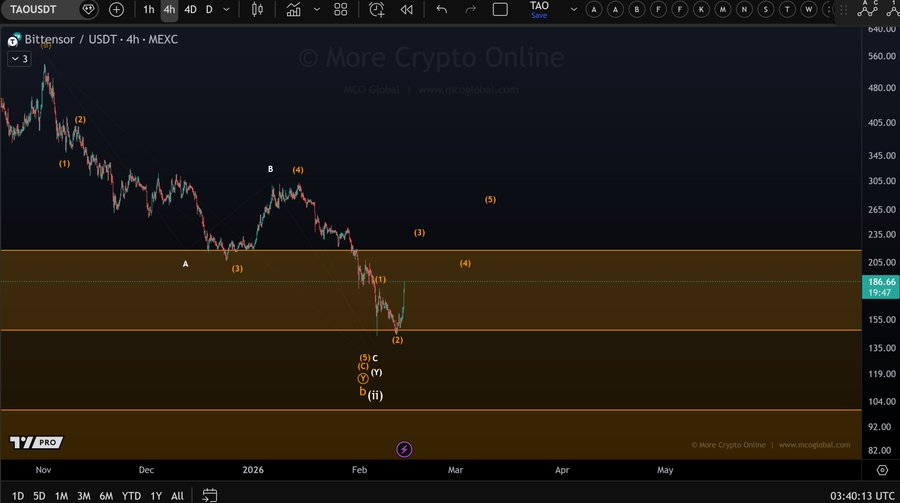Select the YTD date range

coord(131,496)
